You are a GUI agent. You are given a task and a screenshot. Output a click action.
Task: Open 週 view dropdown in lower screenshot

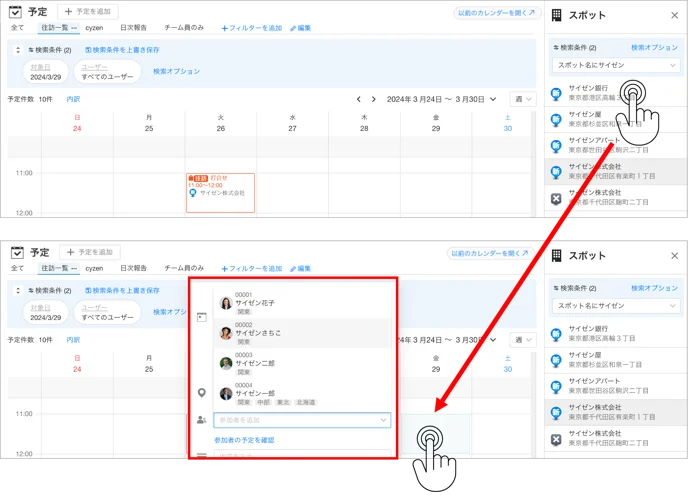[523, 340]
